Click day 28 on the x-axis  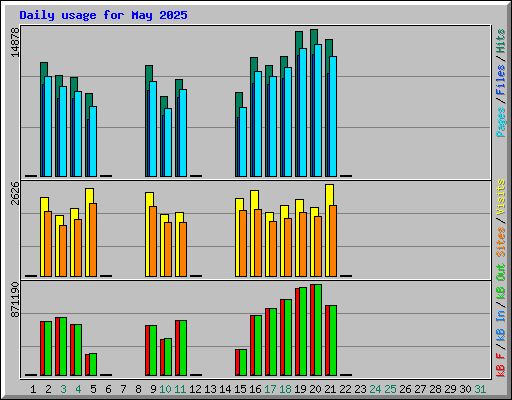pyautogui.click(x=435, y=389)
